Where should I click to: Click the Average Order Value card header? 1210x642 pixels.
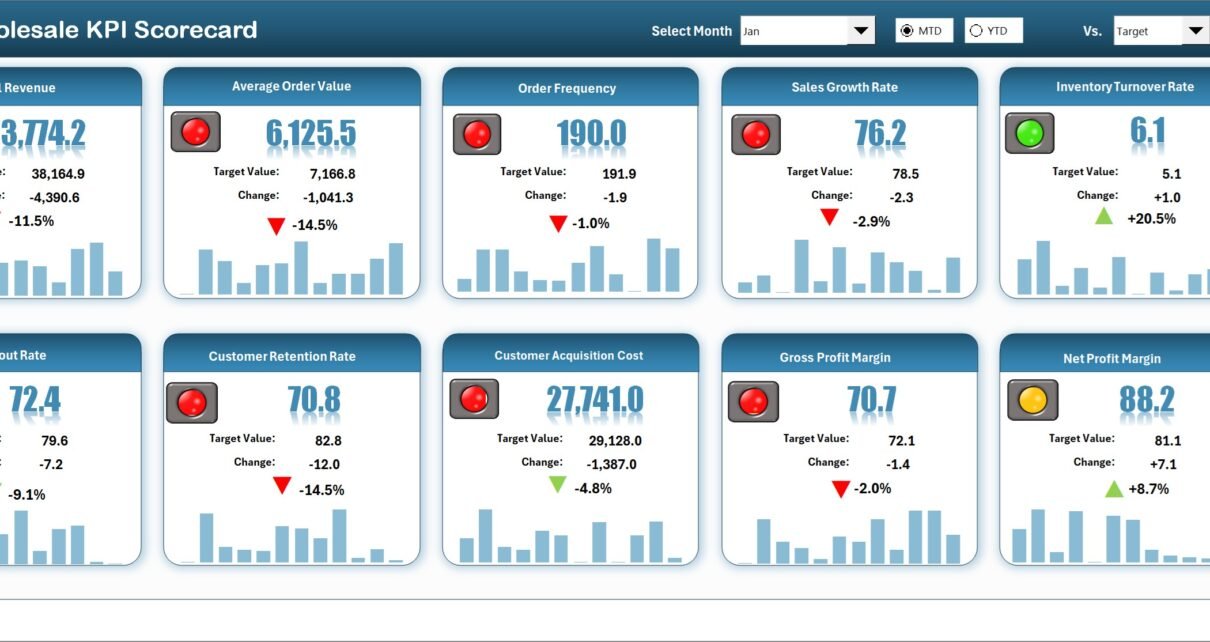pos(291,87)
